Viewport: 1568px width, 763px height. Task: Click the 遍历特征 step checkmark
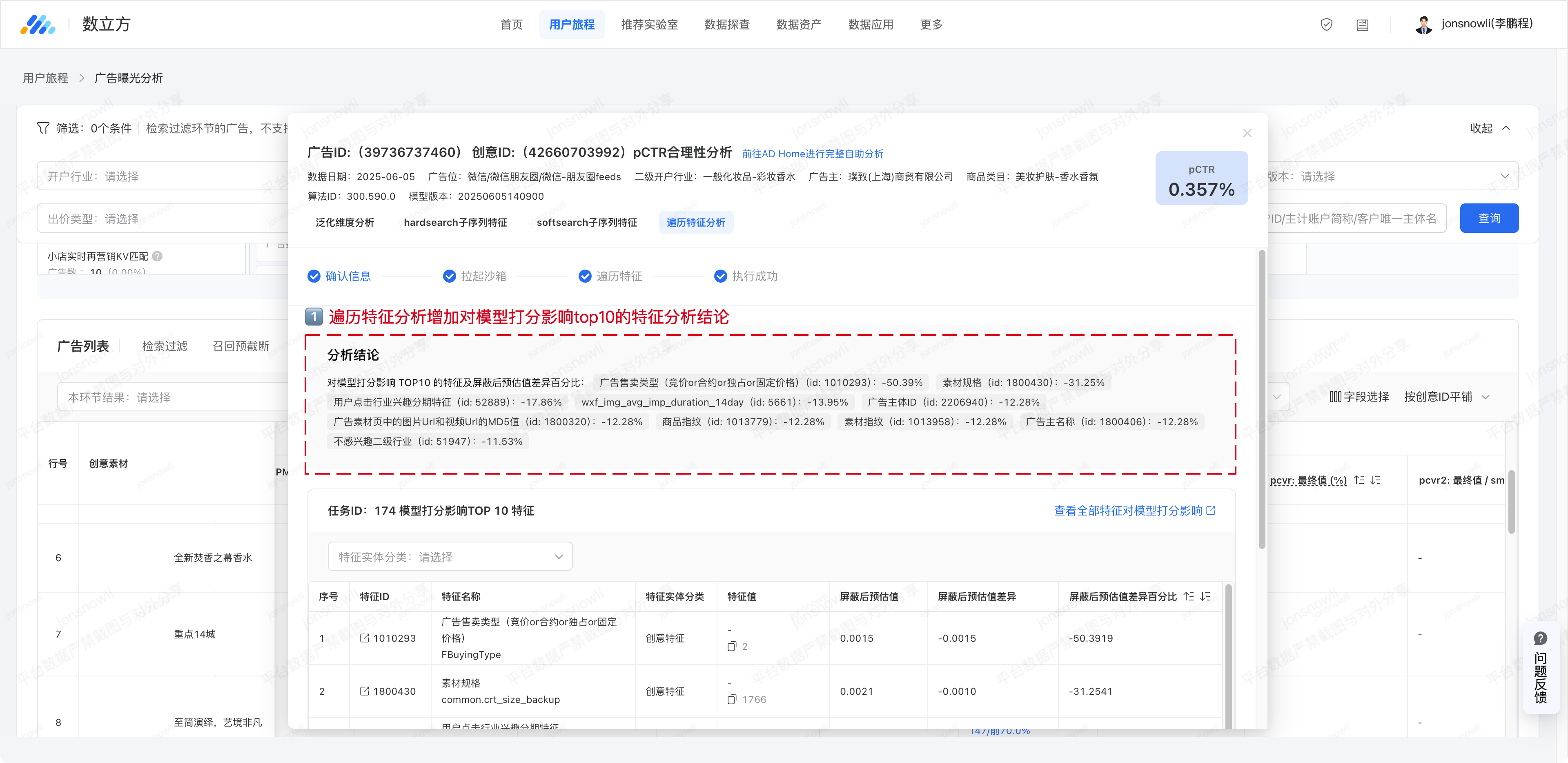pyautogui.click(x=585, y=276)
